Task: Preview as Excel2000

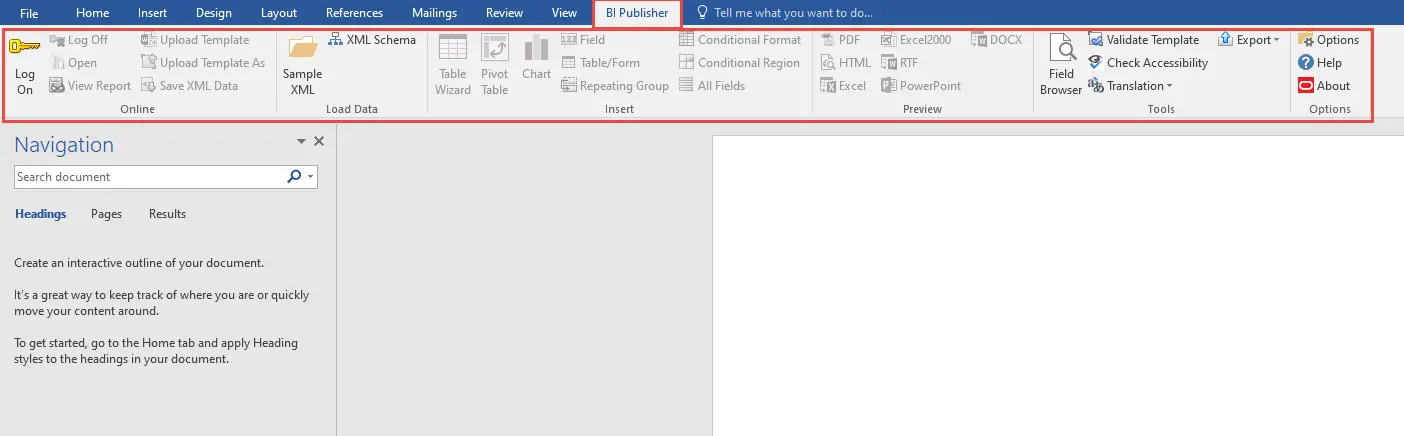Action: point(916,40)
